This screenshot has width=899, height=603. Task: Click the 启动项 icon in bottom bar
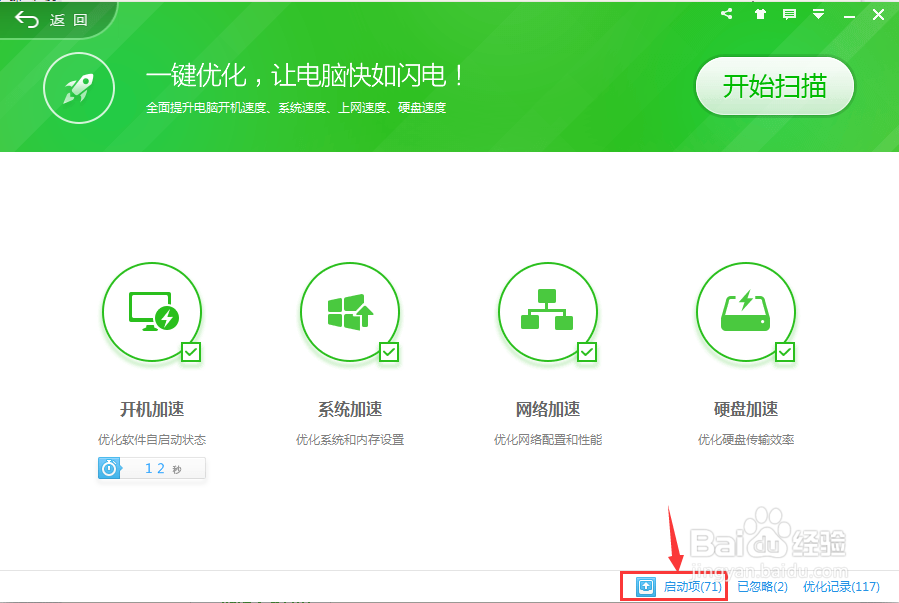point(646,586)
